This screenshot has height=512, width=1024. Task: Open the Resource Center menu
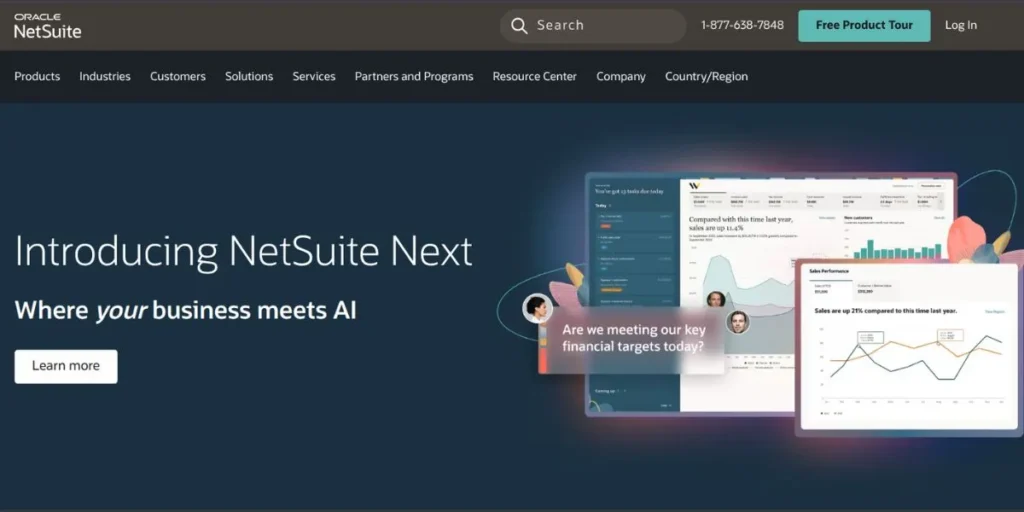pyautogui.click(x=535, y=76)
